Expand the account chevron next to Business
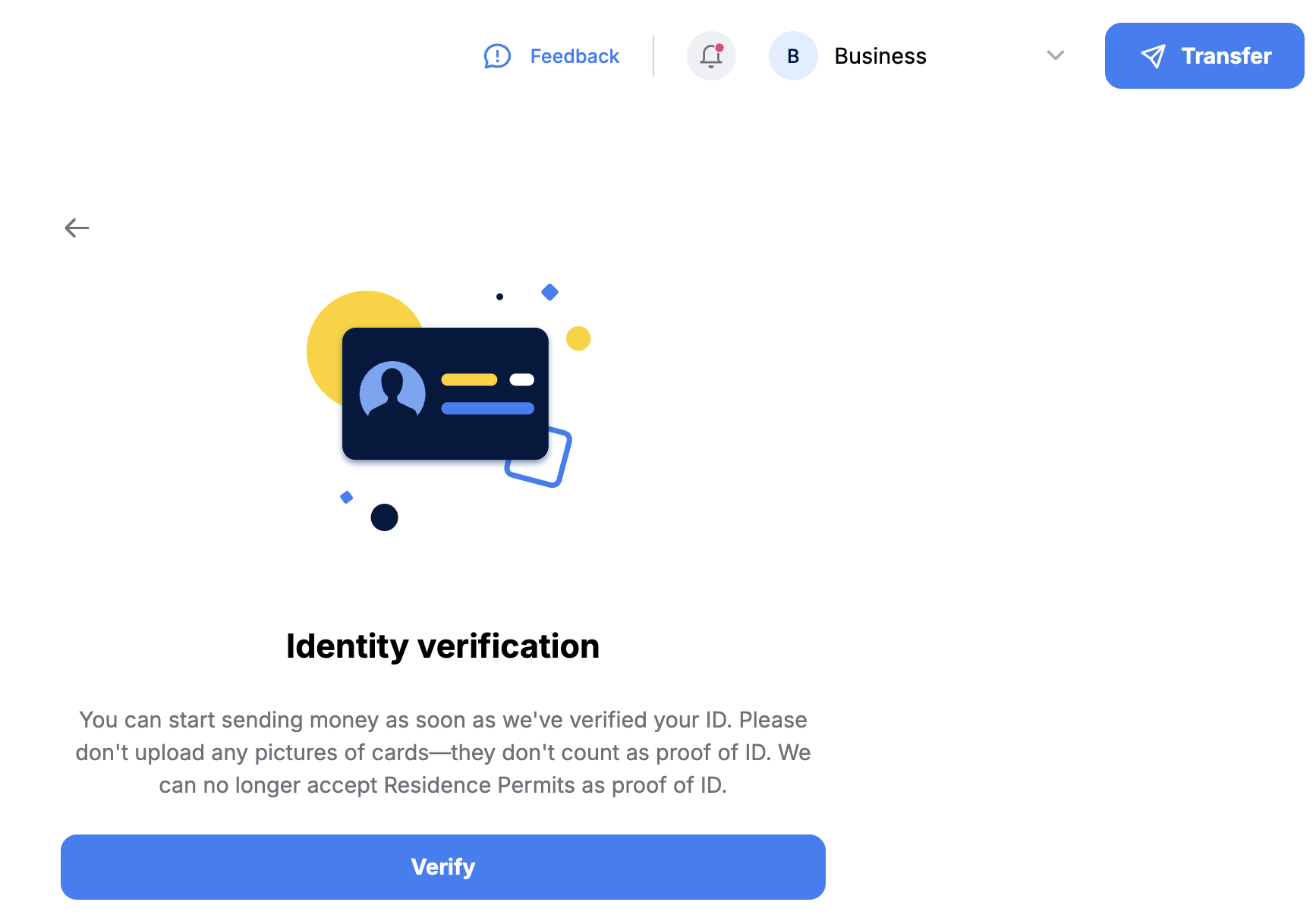Image resolution: width=1316 pixels, height=924 pixels. tap(1056, 55)
